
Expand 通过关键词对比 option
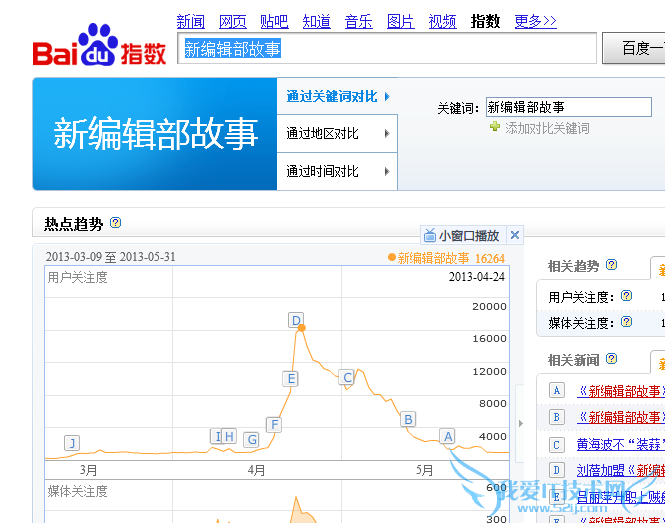(337, 97)
